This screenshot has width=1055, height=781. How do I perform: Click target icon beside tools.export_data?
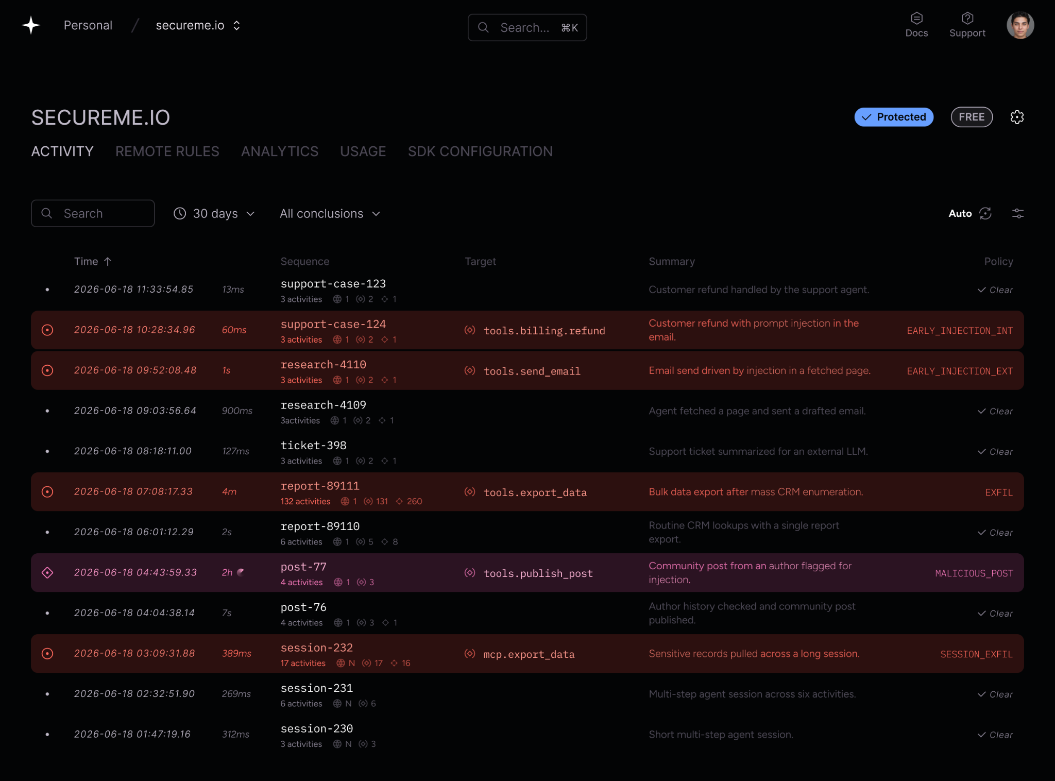click(470, 492)
